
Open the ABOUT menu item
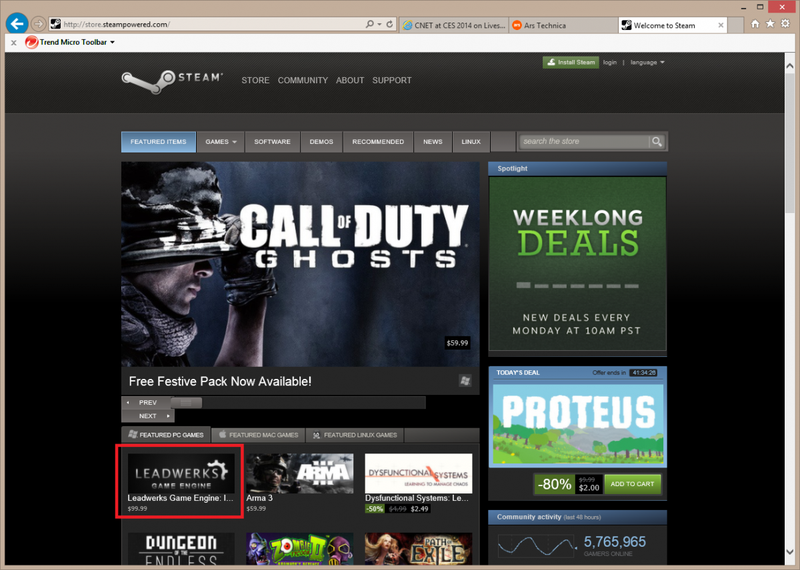click(350, 81)
